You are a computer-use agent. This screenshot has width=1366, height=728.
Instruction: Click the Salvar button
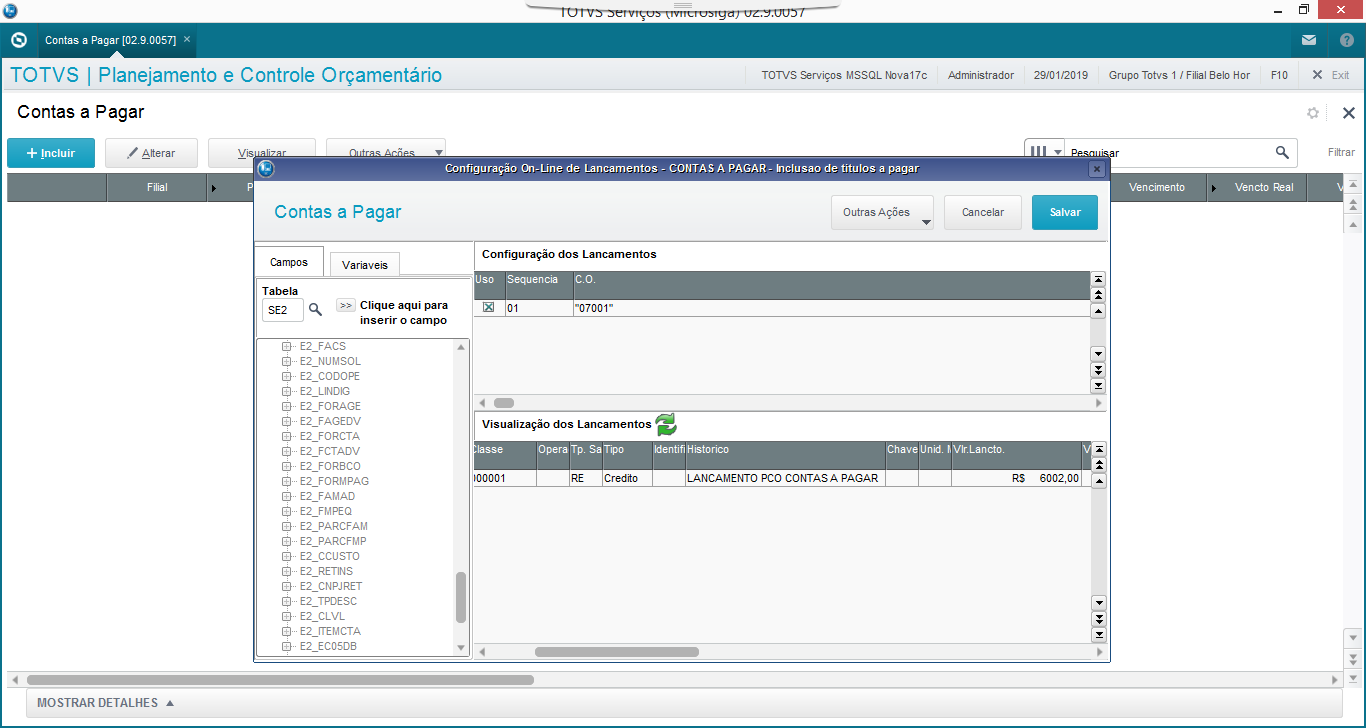[1065, 213]
